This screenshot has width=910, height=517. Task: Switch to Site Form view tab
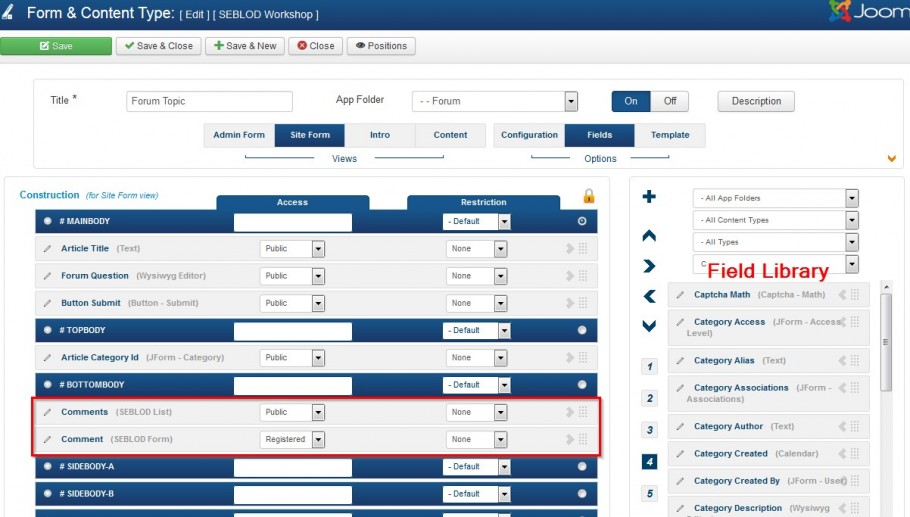click(x=310, y=135)
